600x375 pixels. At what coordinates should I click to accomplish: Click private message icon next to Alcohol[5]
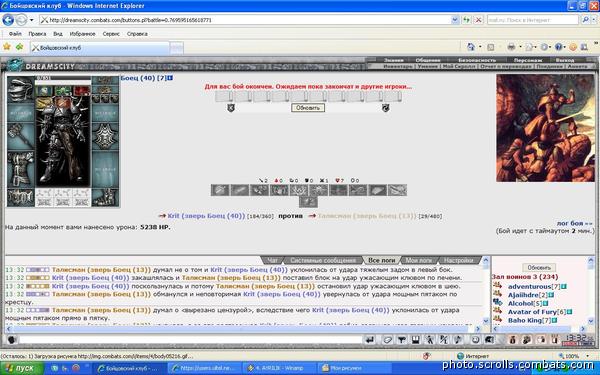pyautogui.click(x=497, y=302)
